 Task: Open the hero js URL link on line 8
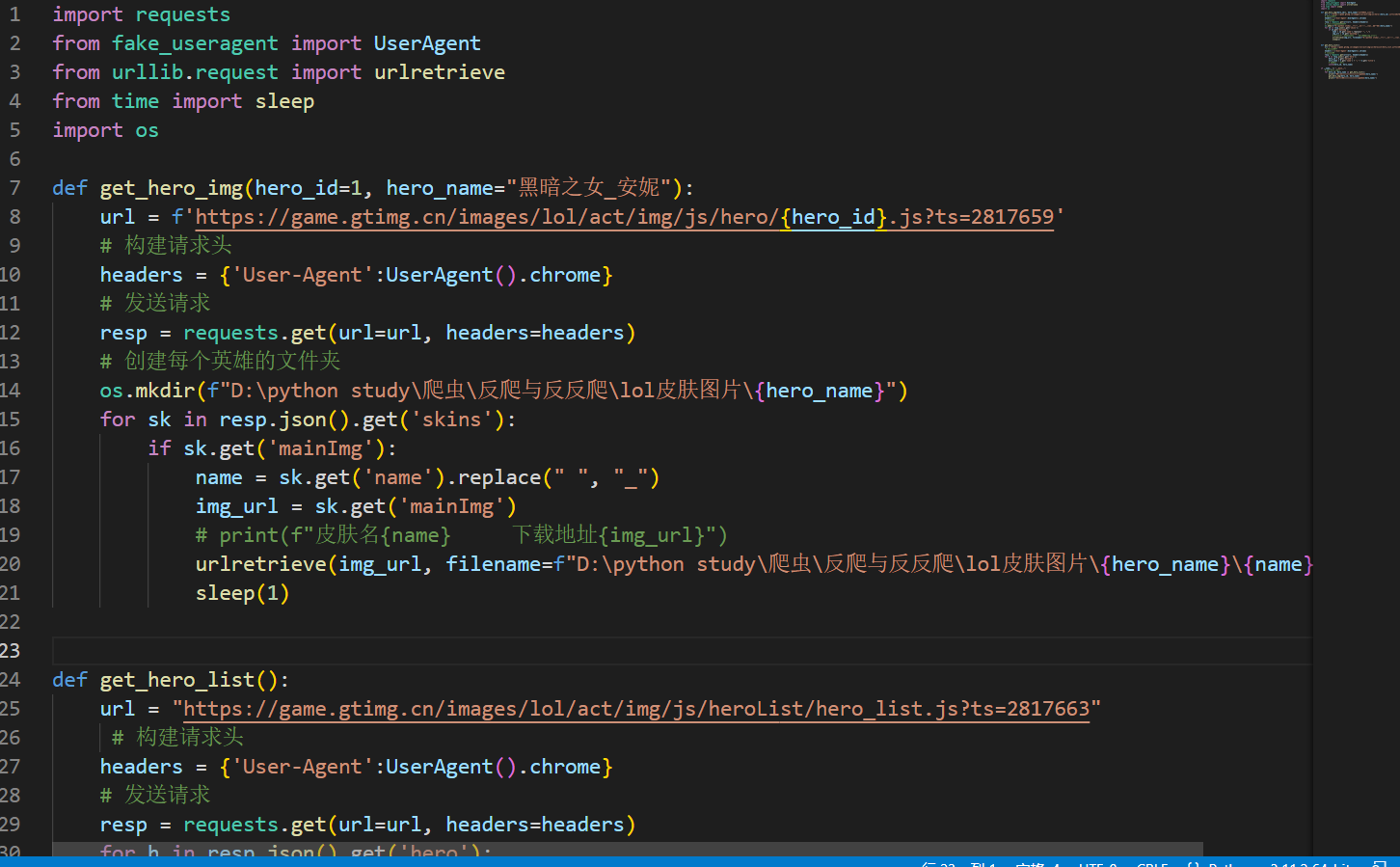point(625,217)
